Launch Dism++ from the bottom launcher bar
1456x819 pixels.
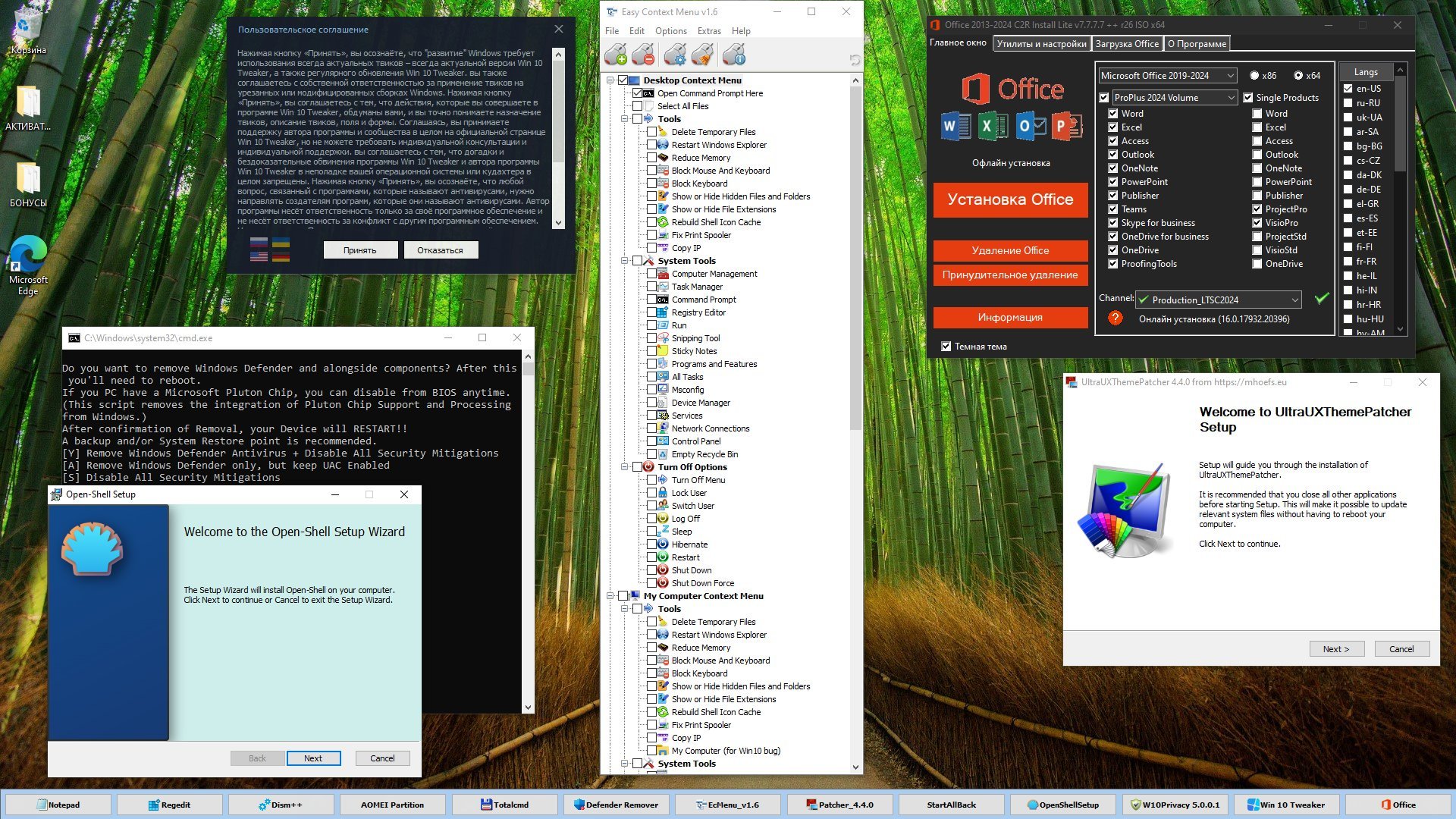click(281, 805)
